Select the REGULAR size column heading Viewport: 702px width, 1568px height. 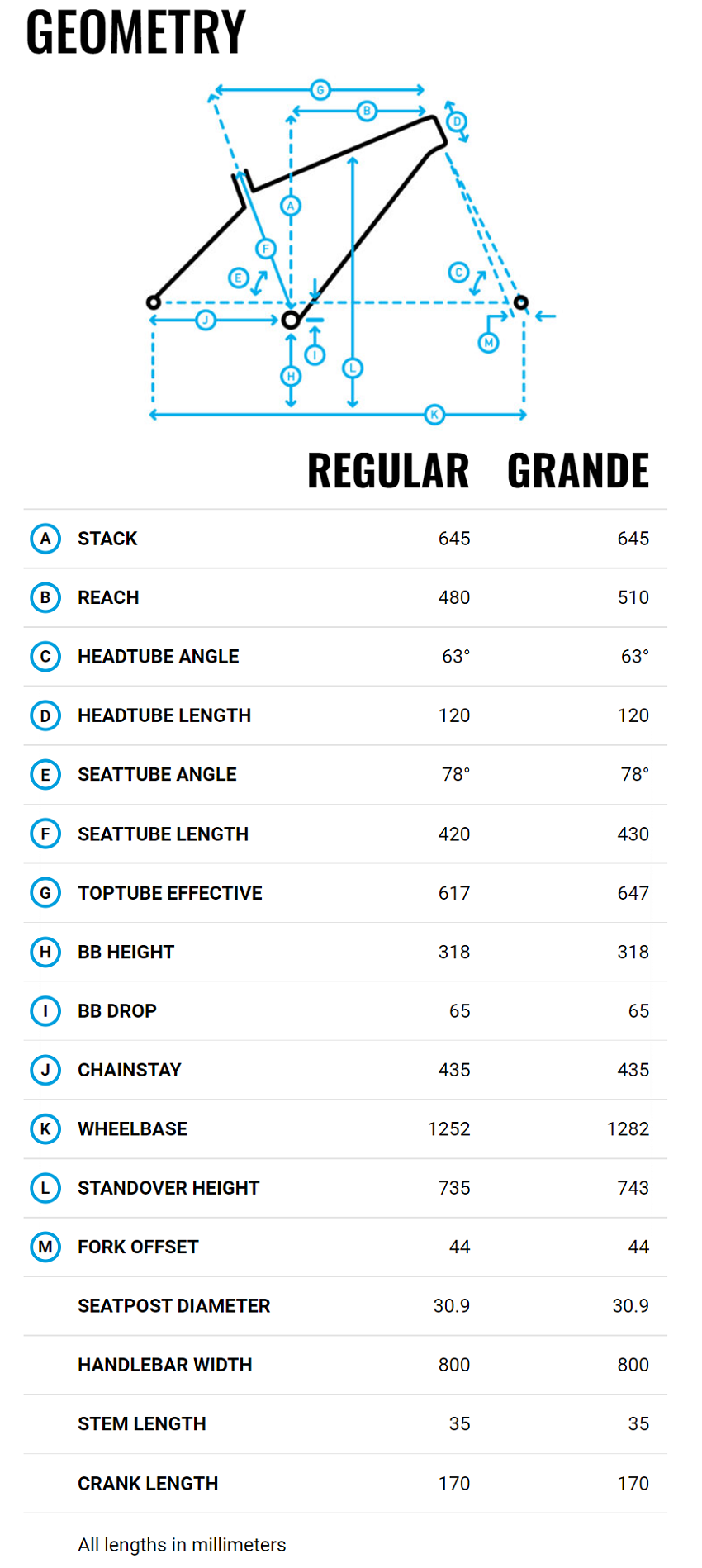[388, 471]
